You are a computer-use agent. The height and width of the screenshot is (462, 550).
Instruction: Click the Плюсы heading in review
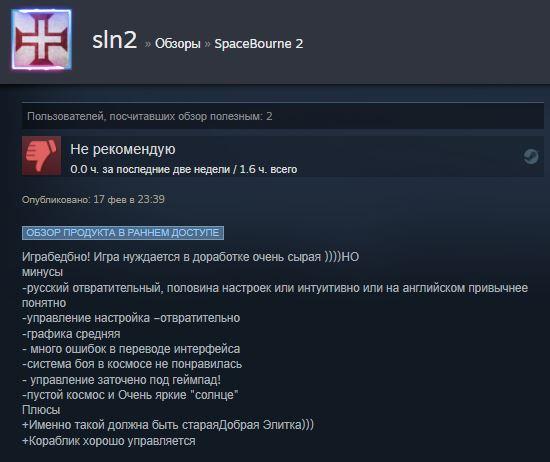[41, 410]
